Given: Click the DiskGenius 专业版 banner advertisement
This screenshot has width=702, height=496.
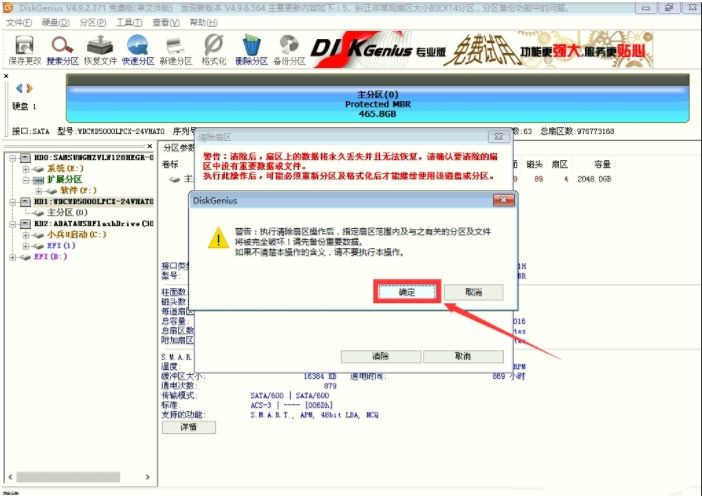Looking at the screenshot, I should pos(482,49).
